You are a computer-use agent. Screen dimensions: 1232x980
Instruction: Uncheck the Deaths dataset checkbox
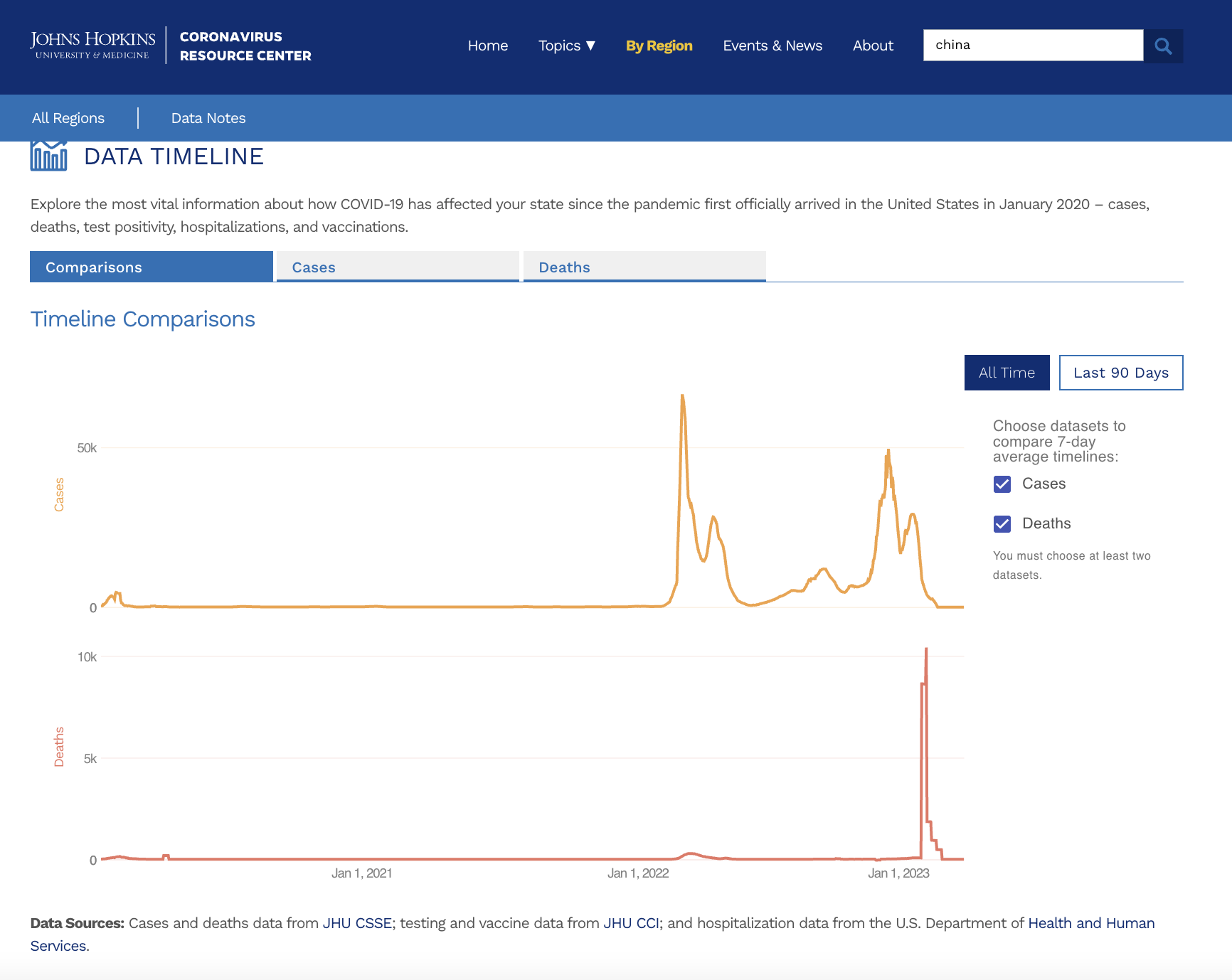pyautogui.click(x=1002, y=524)
